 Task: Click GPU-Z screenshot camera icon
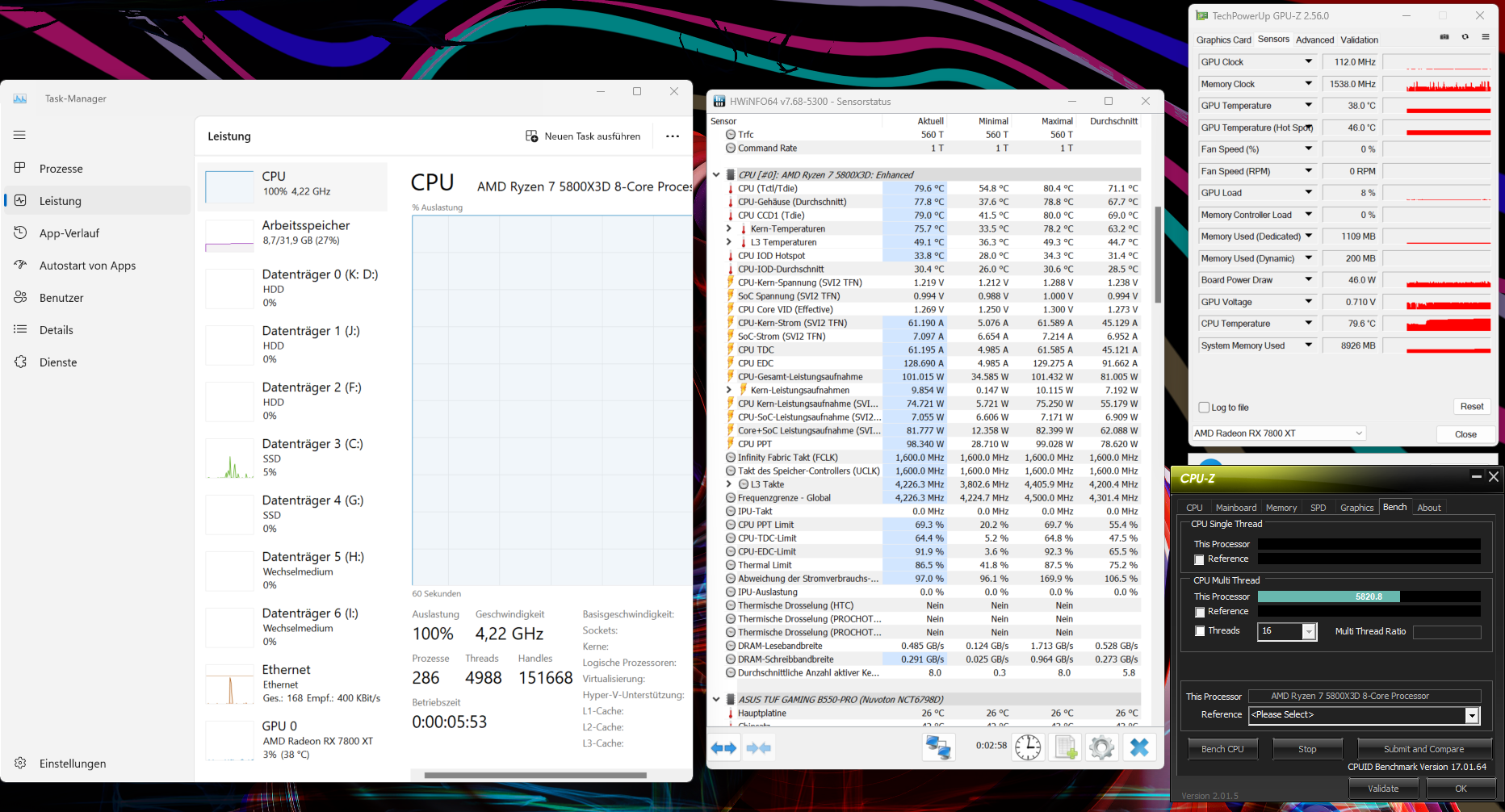(x=1444, y=37)
